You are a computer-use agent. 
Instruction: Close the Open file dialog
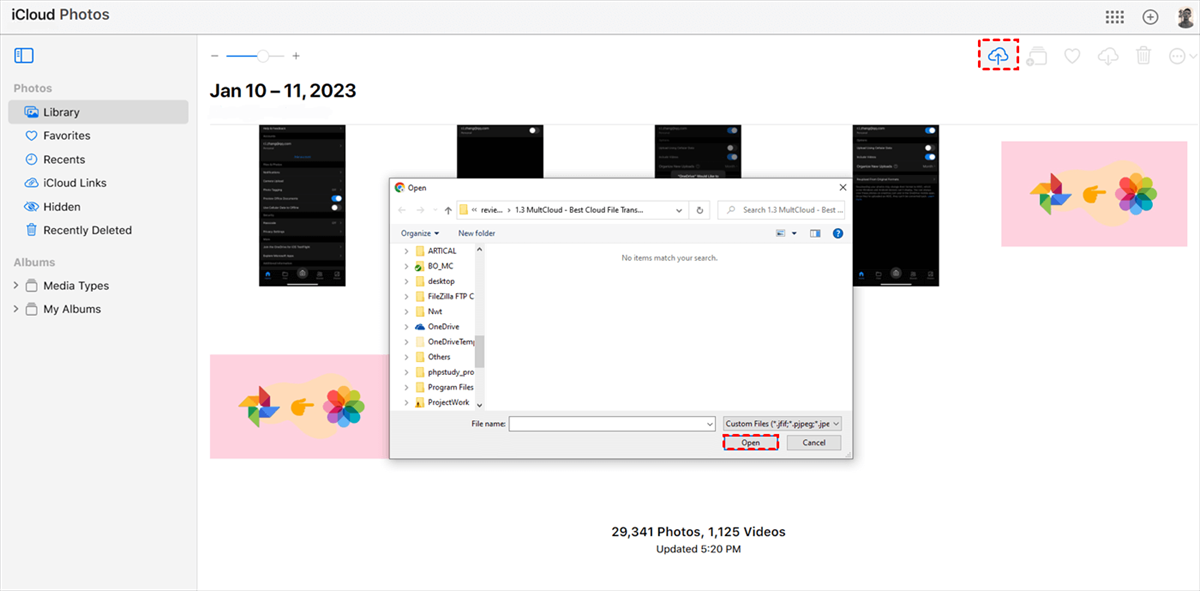click(841, 187)
